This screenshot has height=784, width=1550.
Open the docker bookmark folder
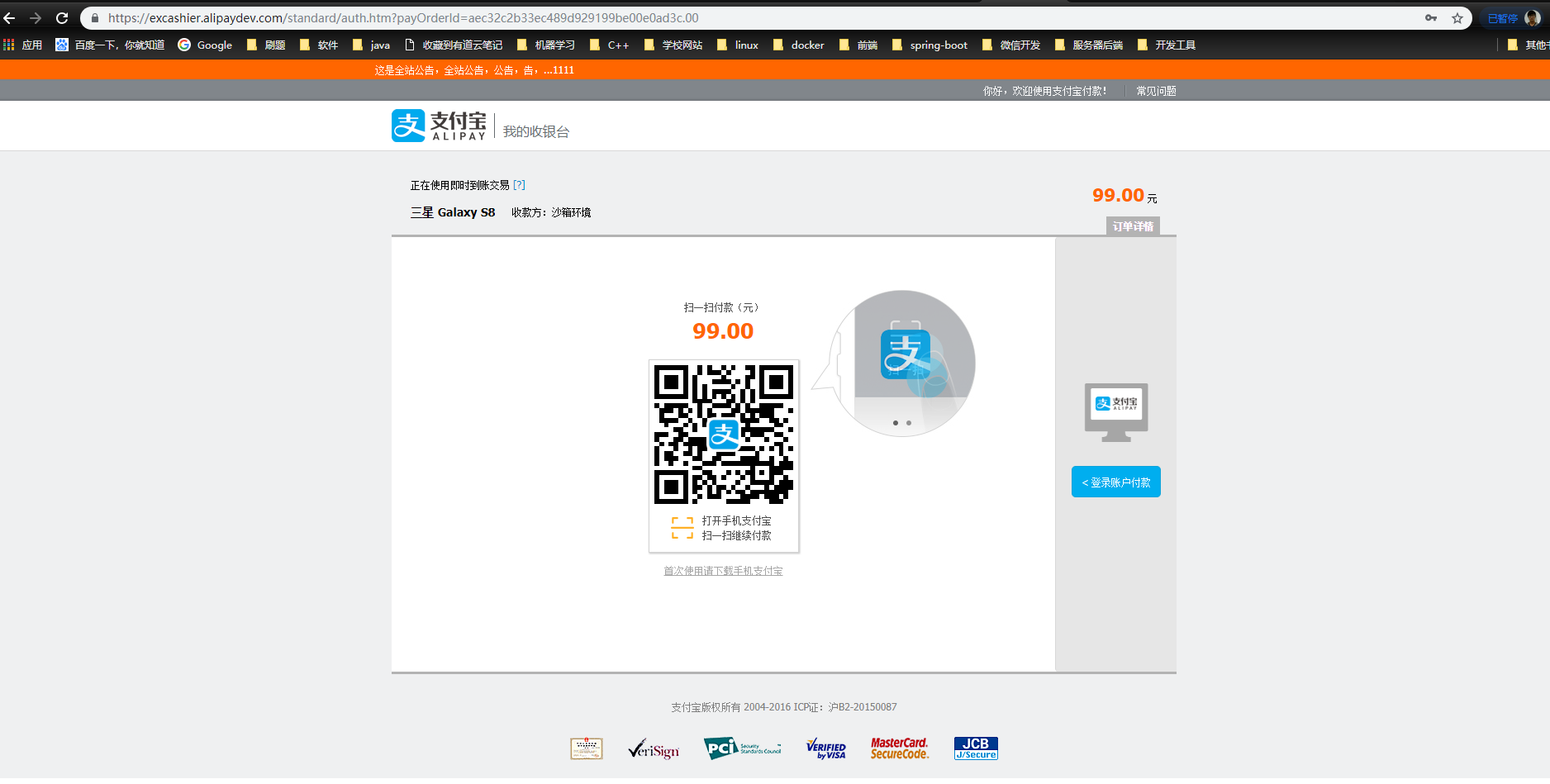click(x=798, y=45)
